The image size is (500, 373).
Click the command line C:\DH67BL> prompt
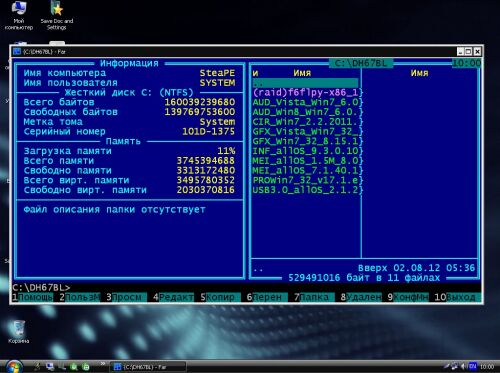pos(41,287)
